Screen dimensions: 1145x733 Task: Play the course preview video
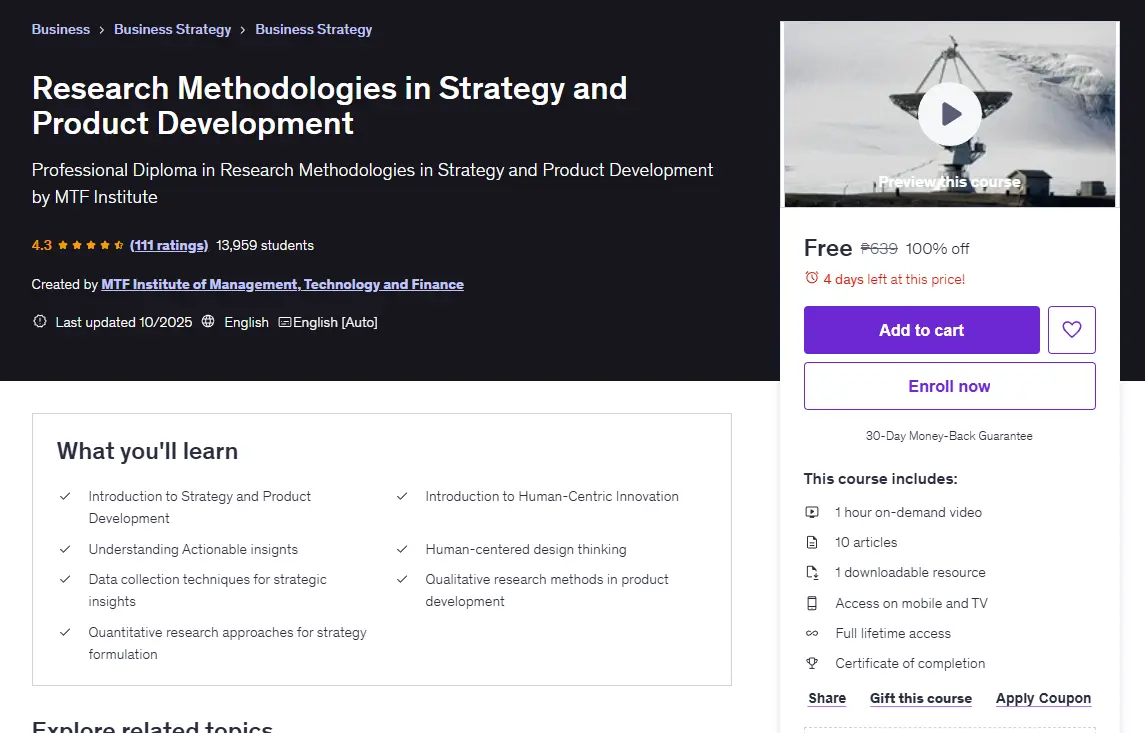[949, 114]
